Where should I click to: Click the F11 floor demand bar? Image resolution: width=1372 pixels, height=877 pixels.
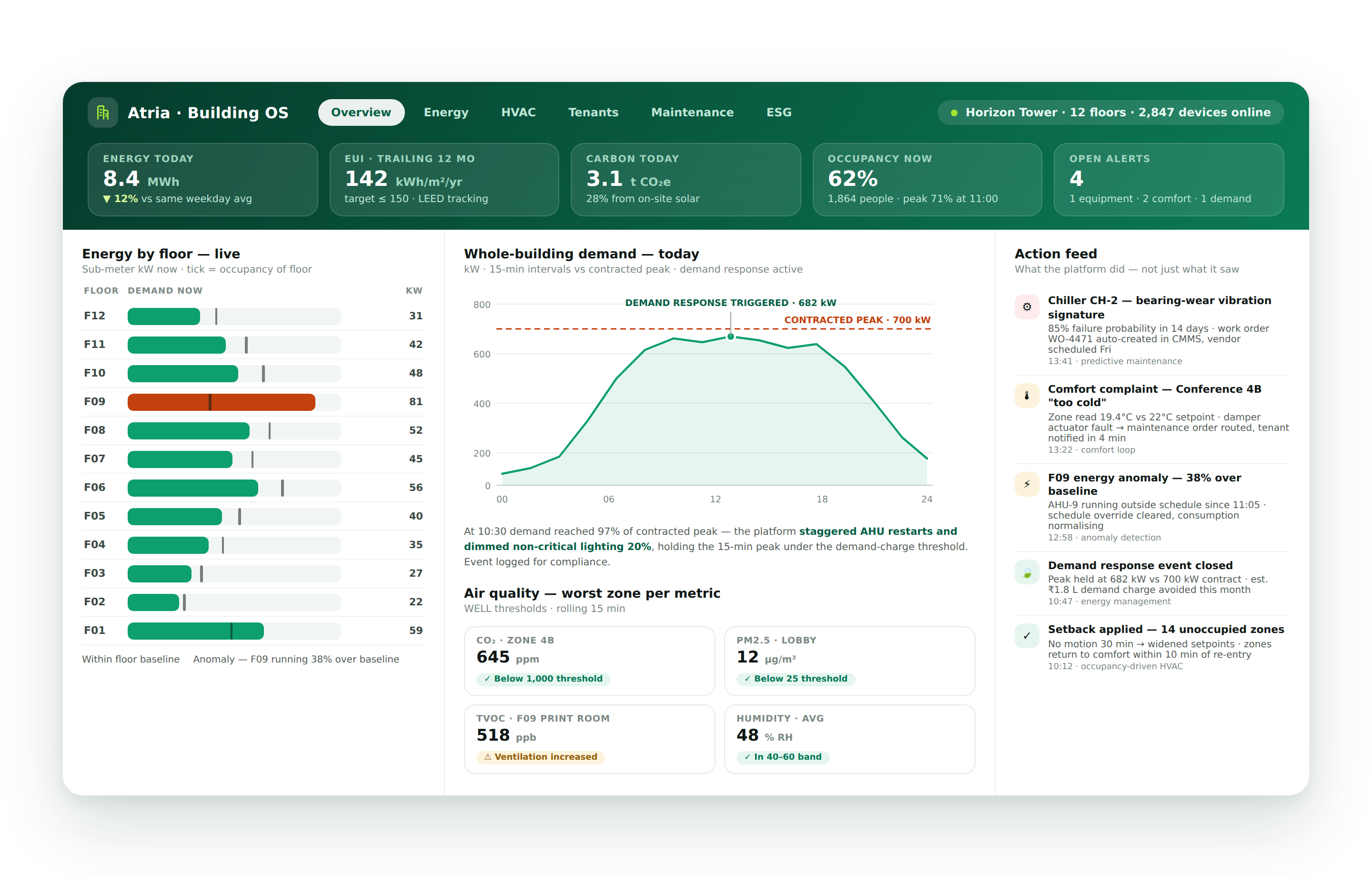pyautogui.click(x=177, y=345)
